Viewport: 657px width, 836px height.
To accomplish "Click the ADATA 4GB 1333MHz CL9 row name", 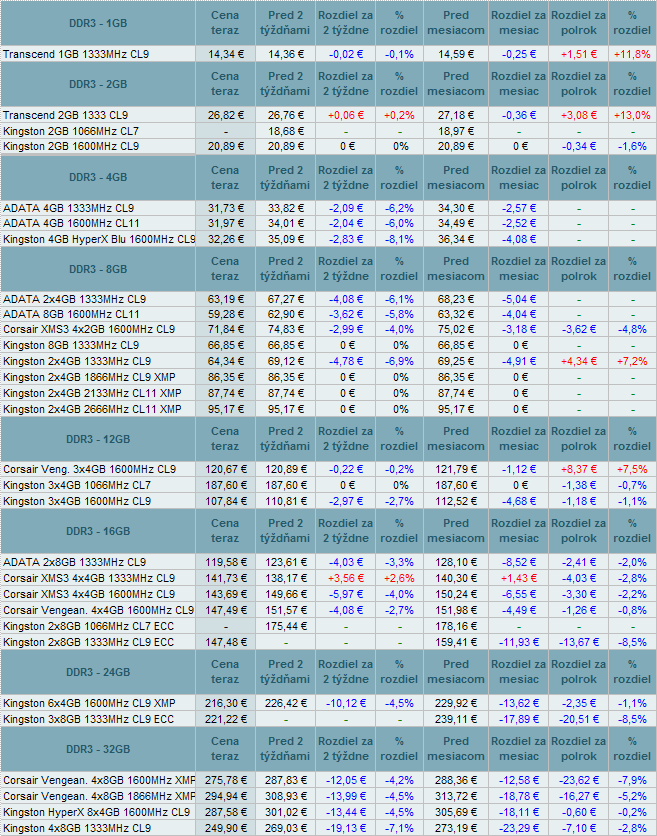I will click(x=68, y=208).
